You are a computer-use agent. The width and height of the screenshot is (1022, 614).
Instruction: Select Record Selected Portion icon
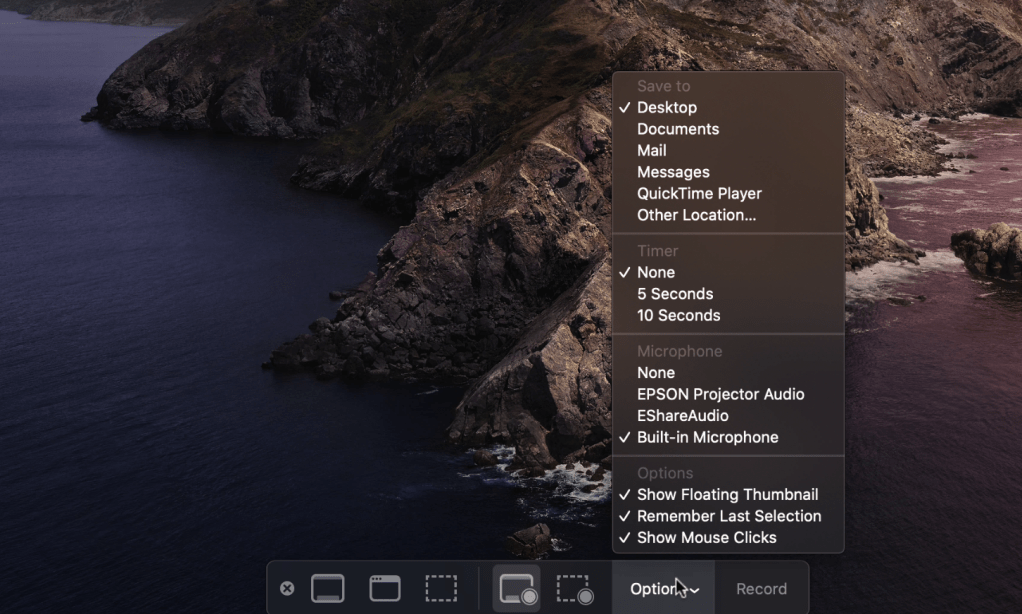coord(574,589)
